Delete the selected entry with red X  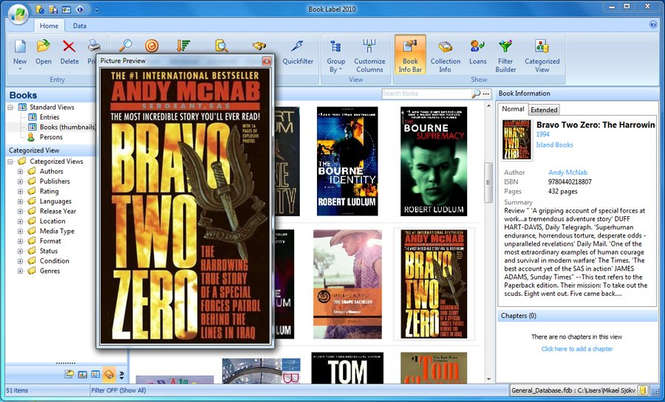(x=69, y=46)
